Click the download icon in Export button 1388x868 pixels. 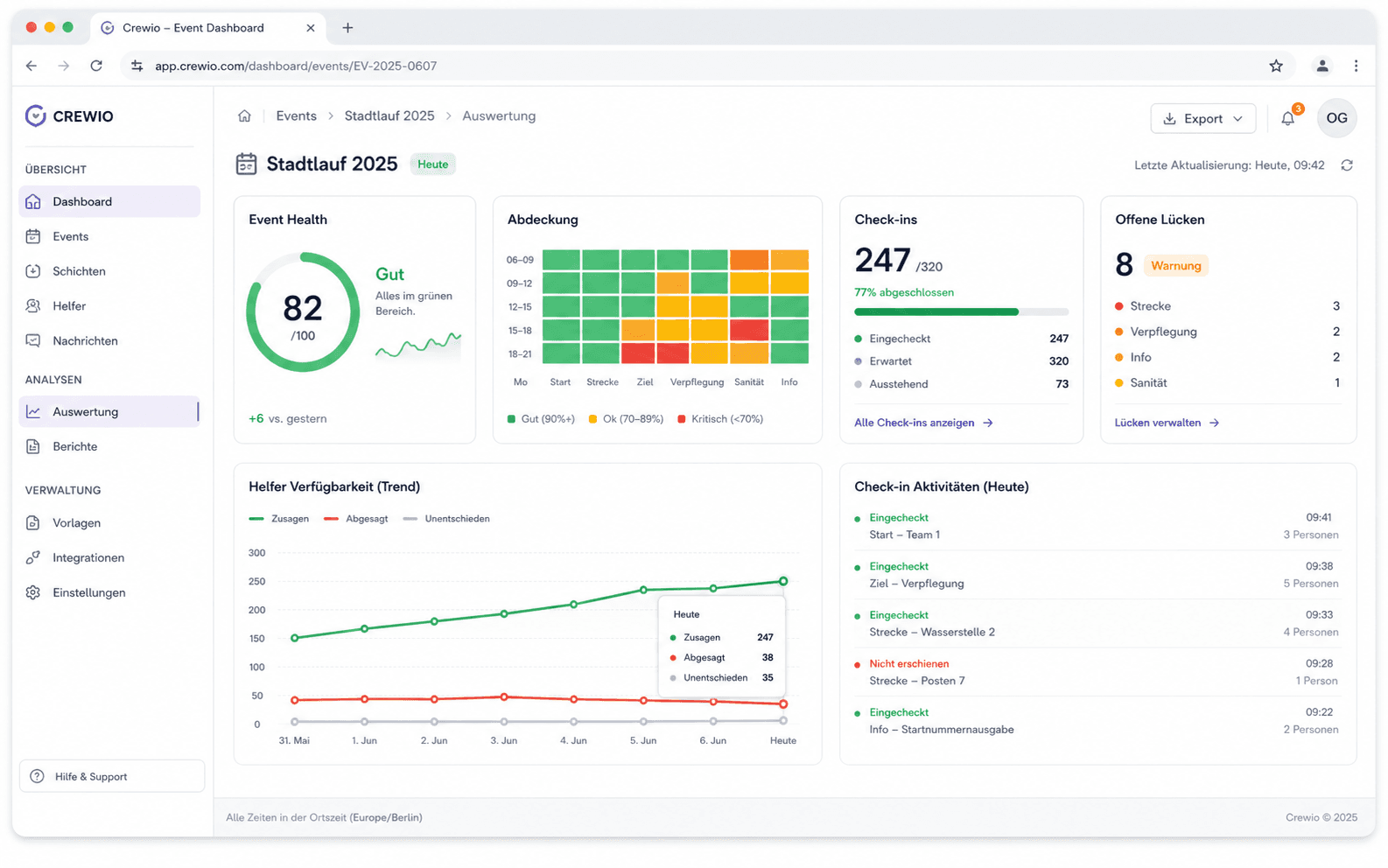click(x=1169, y=118)
